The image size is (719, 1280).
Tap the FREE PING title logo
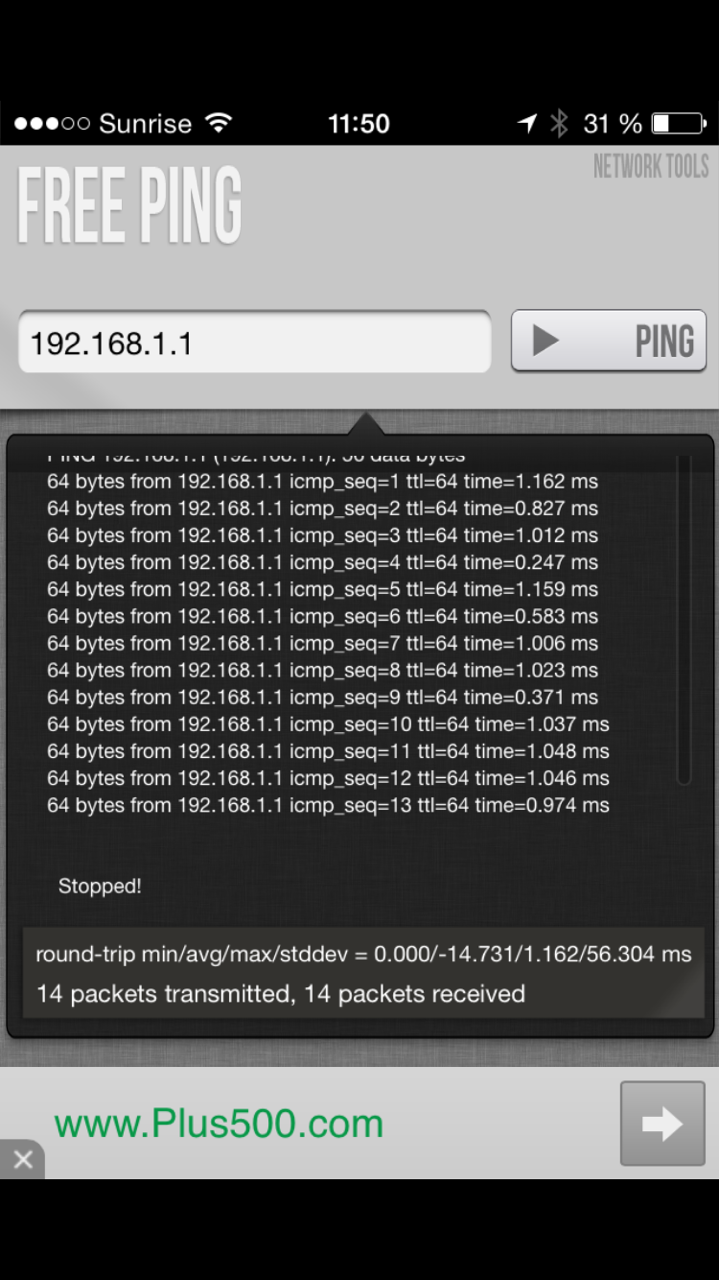point(130,206)
